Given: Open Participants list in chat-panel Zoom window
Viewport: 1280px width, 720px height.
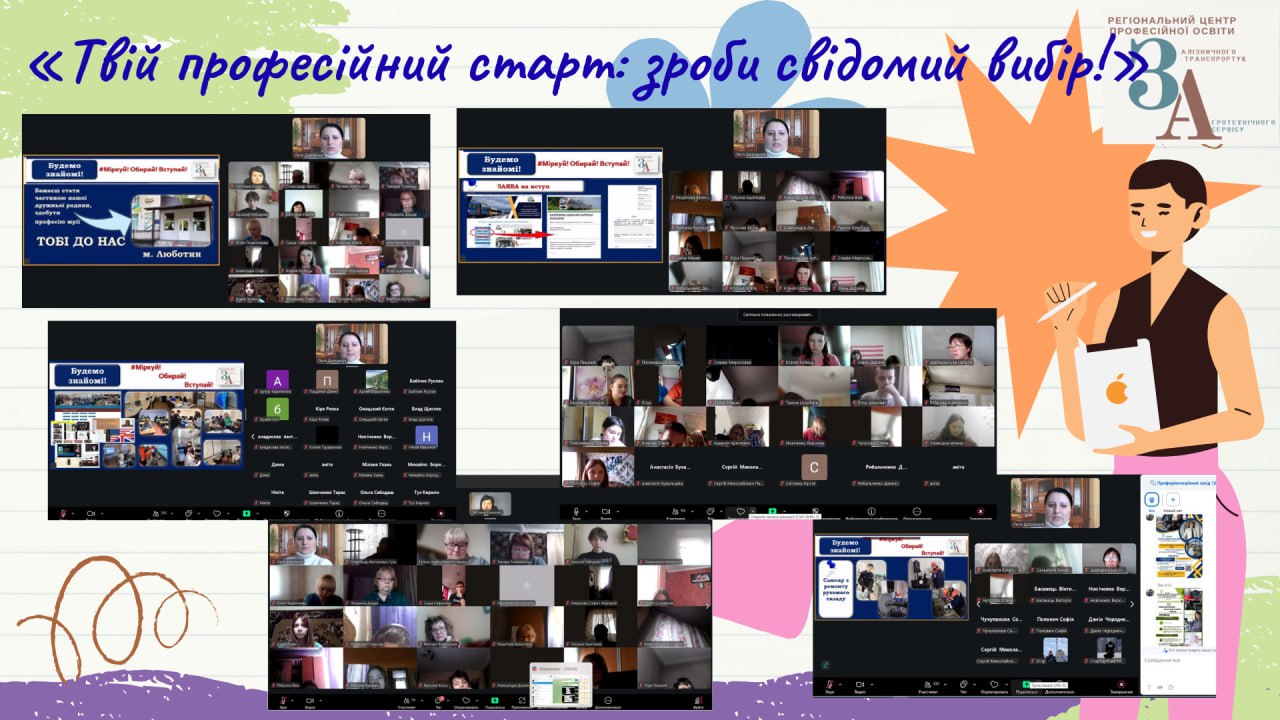Looking at the screenshot, I should (929, 684).
